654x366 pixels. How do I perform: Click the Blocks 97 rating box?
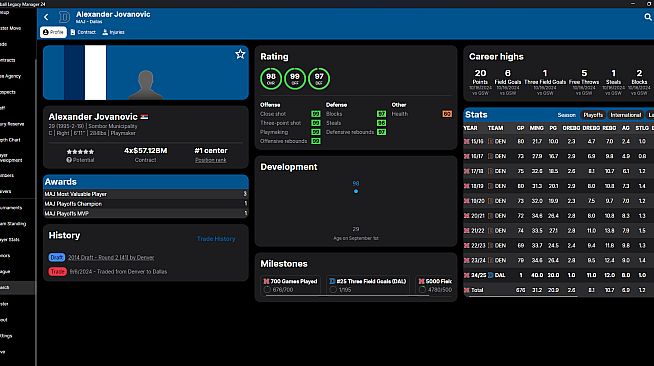(x=381, y=114)
